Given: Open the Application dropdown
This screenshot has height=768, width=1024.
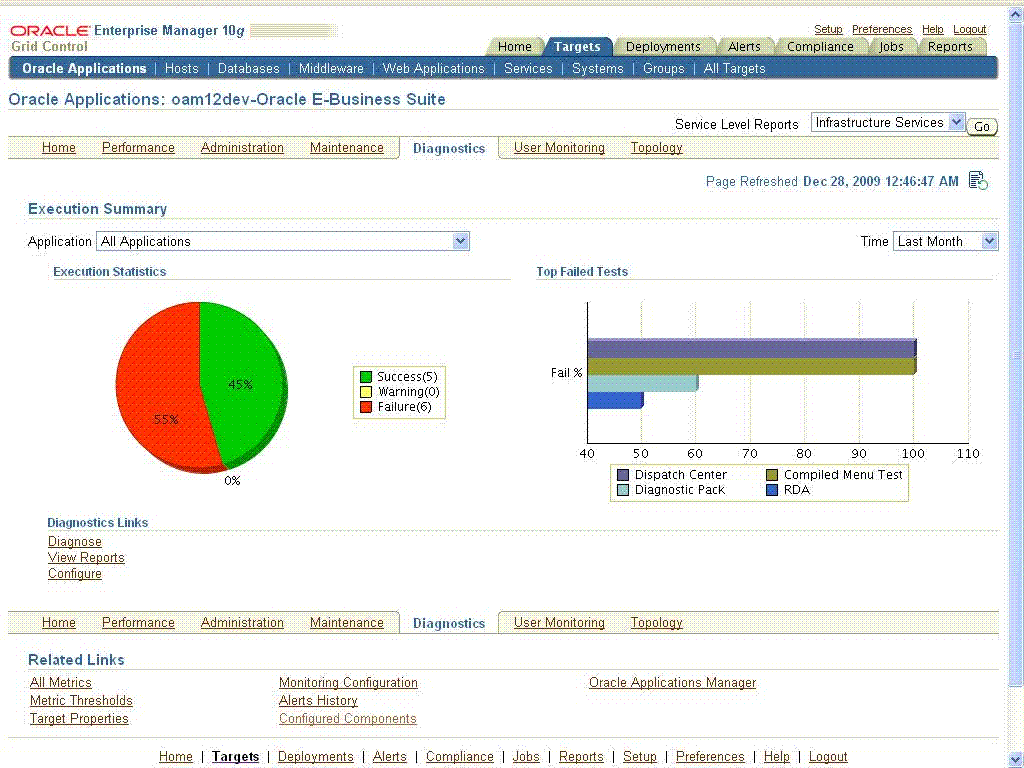Looking at the screenshot, I should pyautogui.click(x=283, y=241).
